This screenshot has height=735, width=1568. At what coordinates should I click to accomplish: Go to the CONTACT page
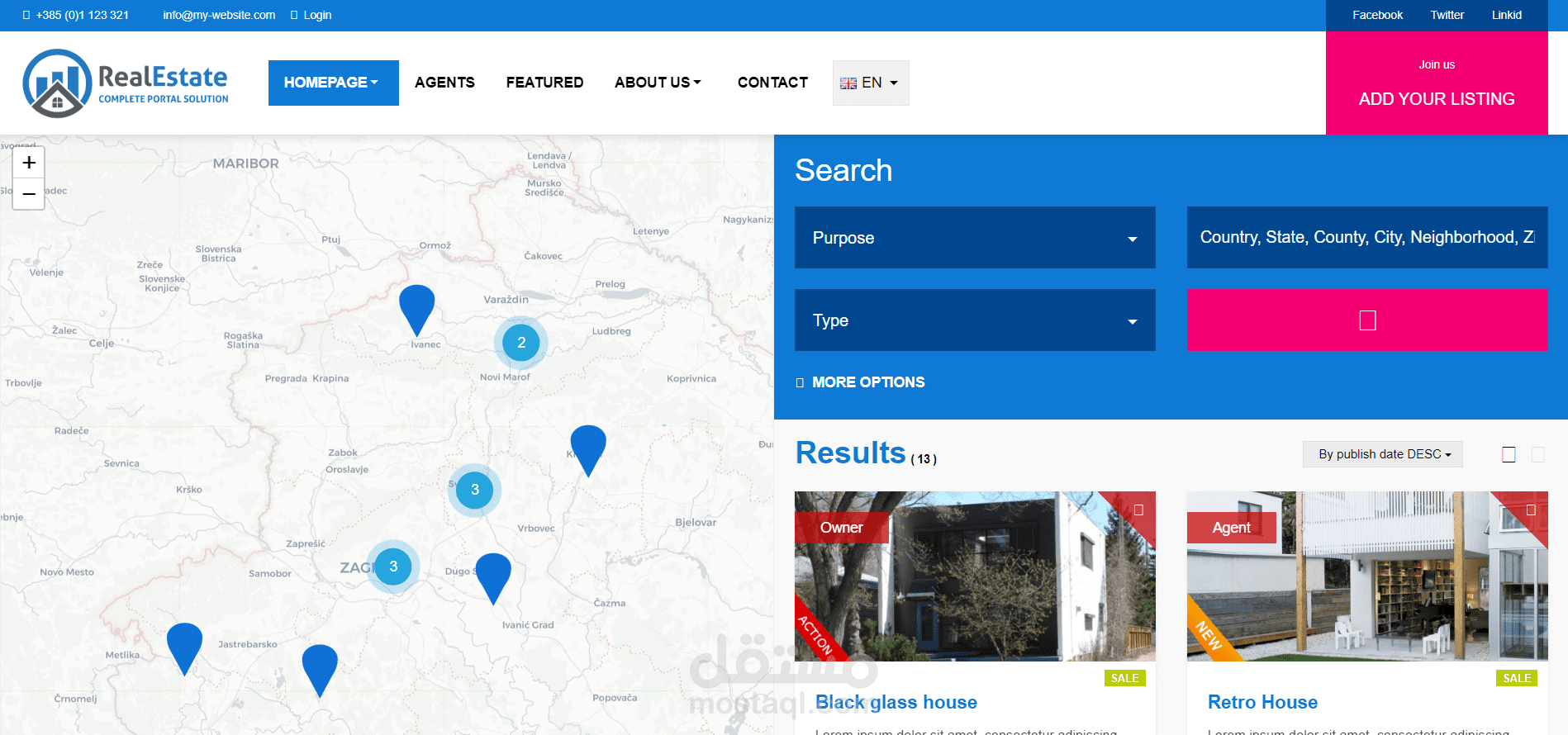click(772, 83)
